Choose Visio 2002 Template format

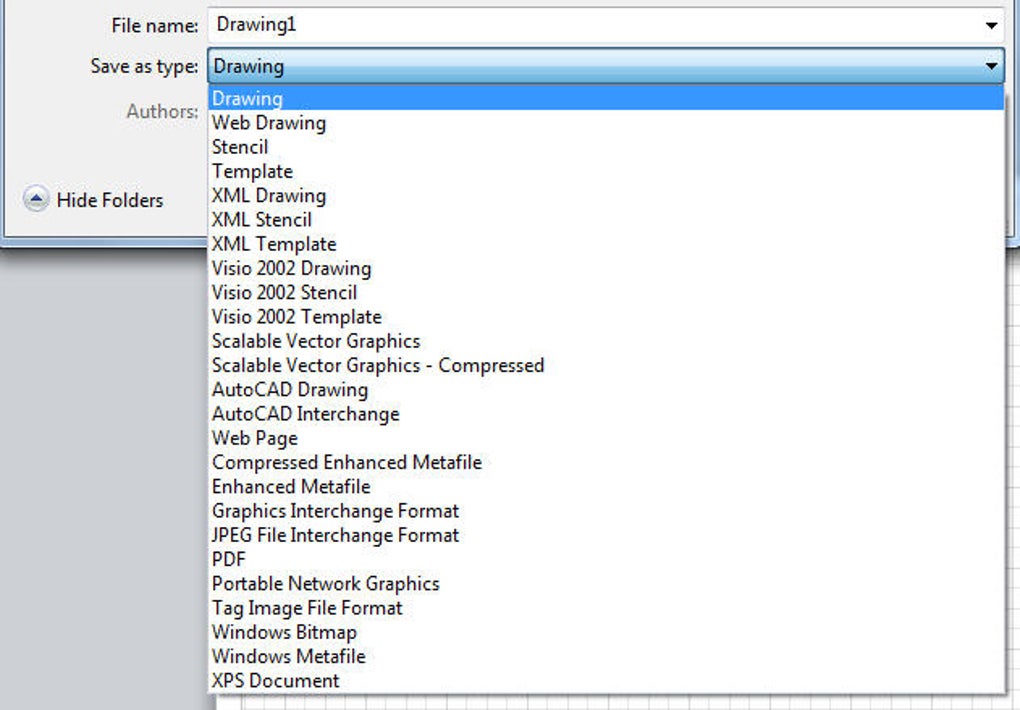pyautogui.click(x=606, y=316)
